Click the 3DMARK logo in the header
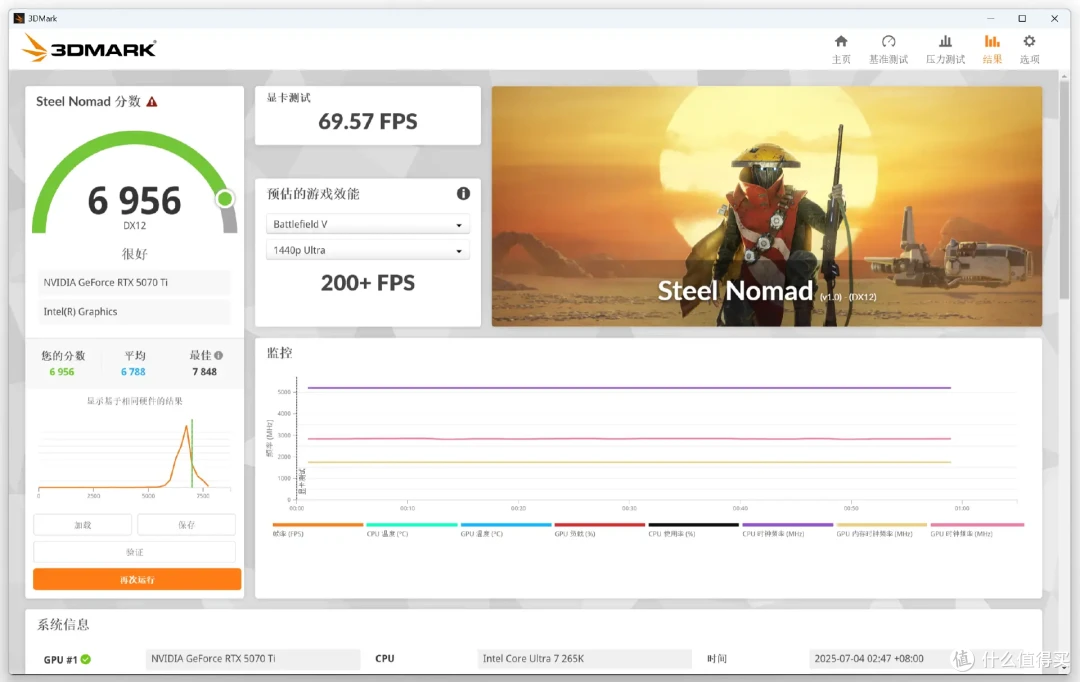The height and width of the screenshot is (682, 1080). (x=90, y=48)
